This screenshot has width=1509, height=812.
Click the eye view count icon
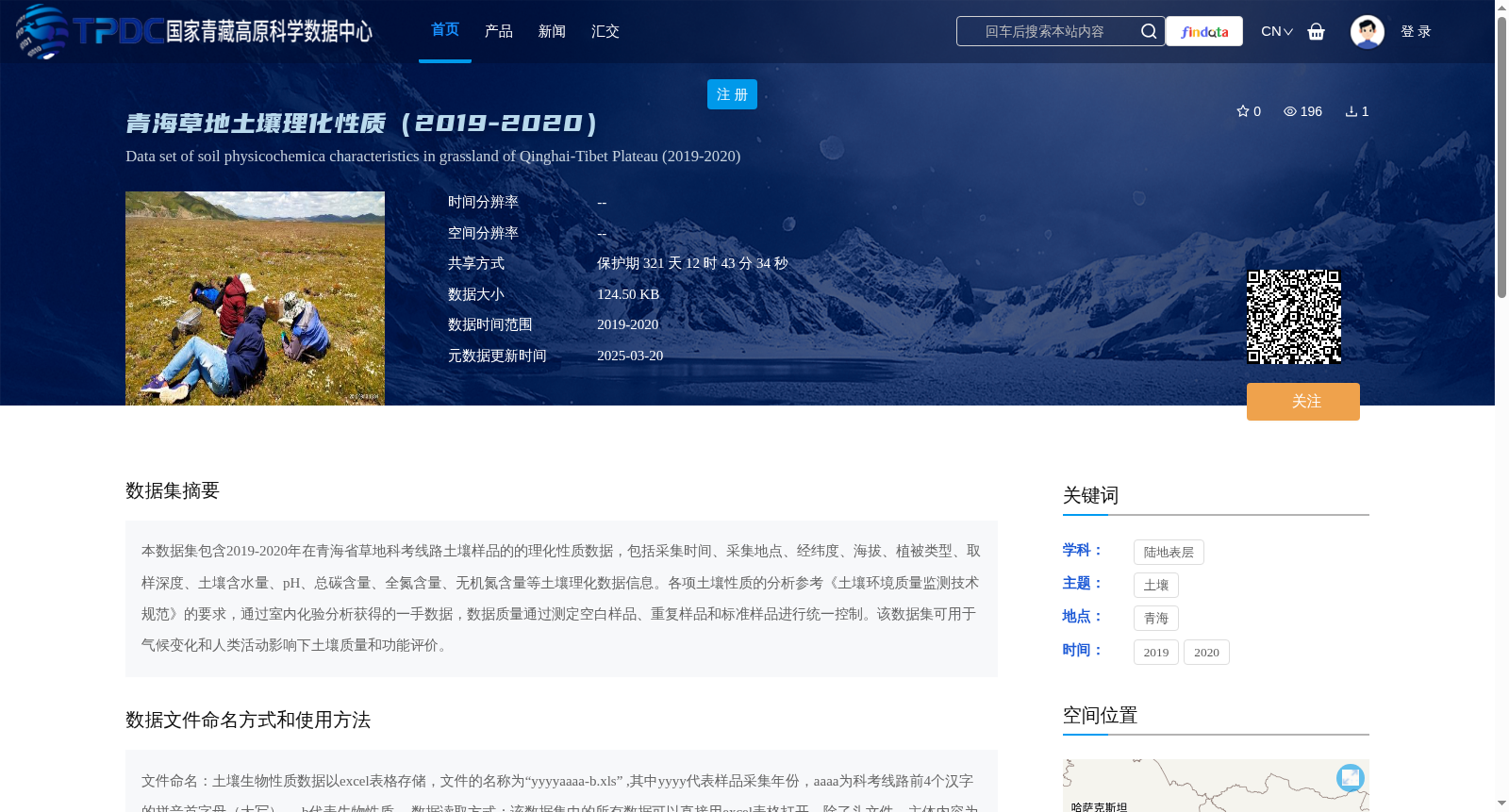pos(1290,111)
